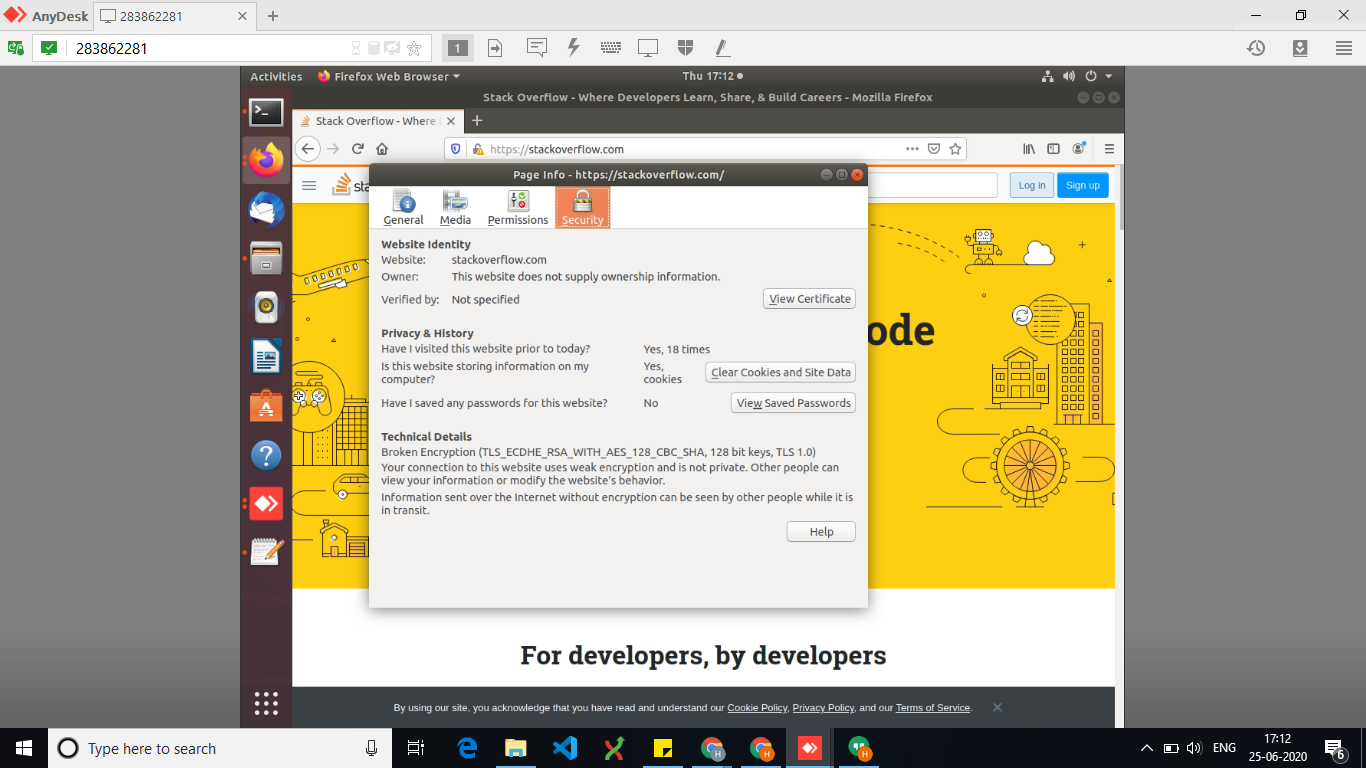
Task: Switch to the General tab in Page Info
Action: (x=403, y=207)
